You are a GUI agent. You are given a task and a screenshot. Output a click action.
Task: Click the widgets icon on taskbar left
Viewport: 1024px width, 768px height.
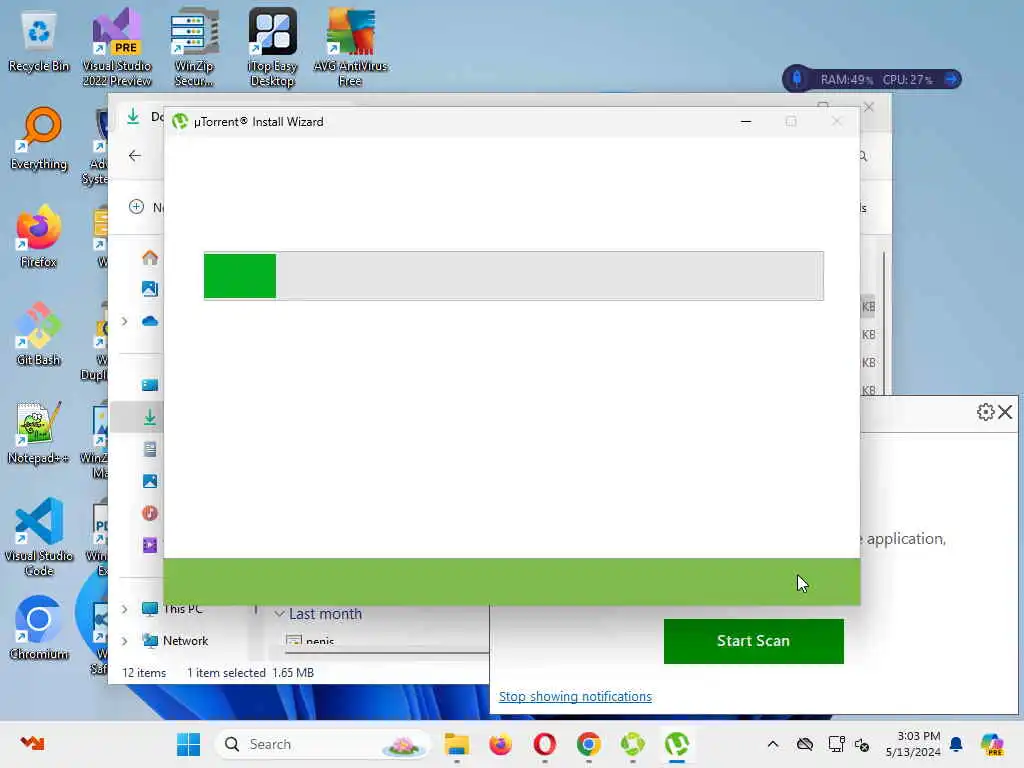click(x=31, y=743)
